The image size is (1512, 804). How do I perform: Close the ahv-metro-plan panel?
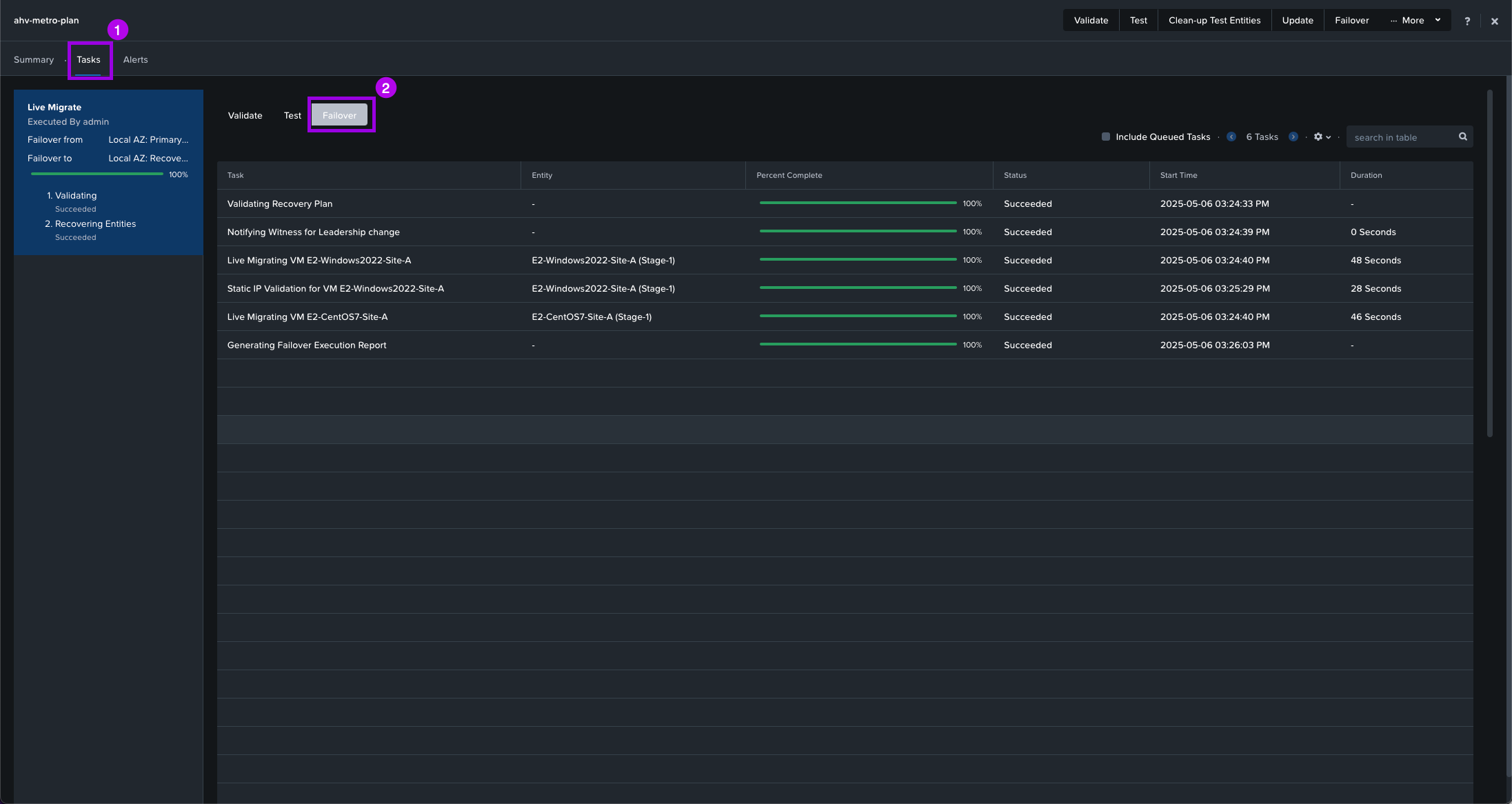(x=1495, y=21)
